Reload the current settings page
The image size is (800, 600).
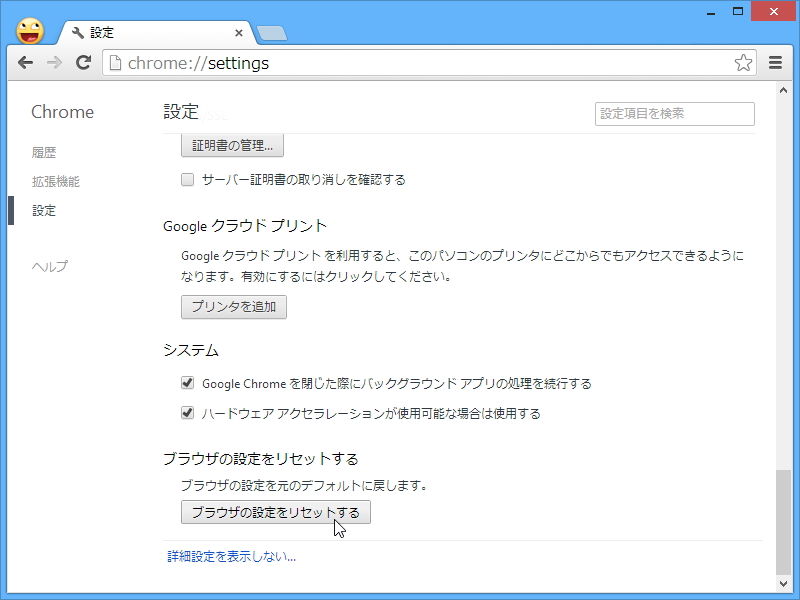click(x=84, y=62)
